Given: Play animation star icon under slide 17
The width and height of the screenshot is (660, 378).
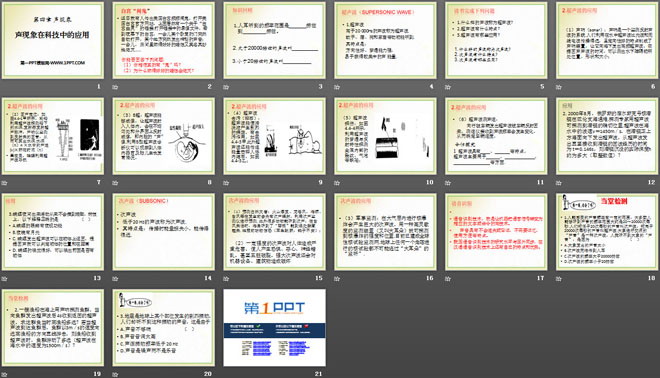Looking at the screenshot, I should coord(448,278).
